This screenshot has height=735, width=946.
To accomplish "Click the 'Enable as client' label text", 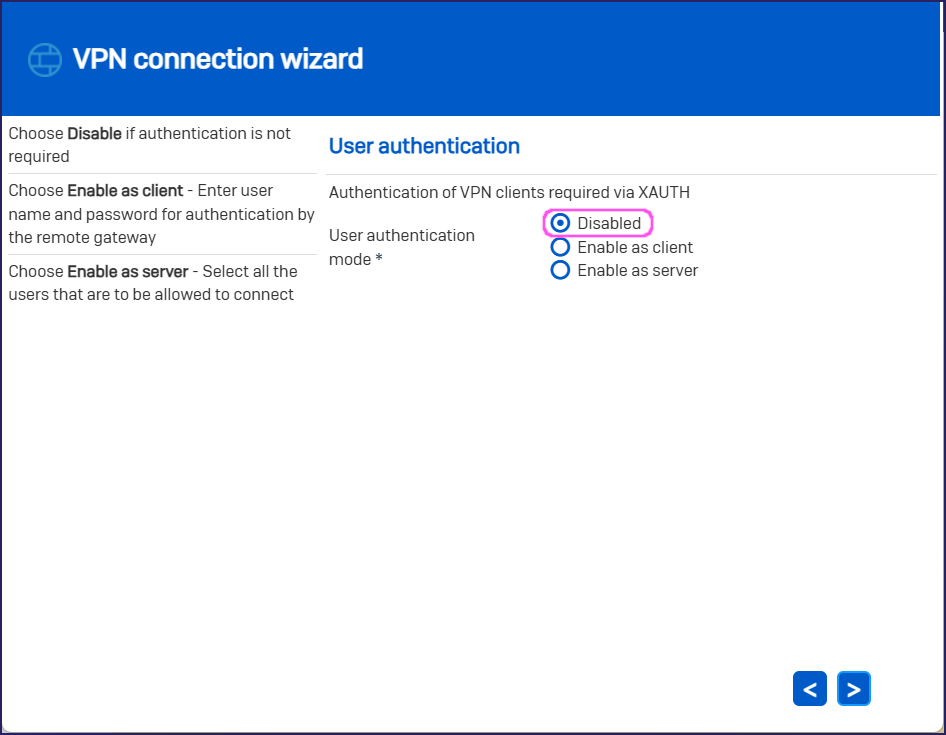I will (635, 247).
